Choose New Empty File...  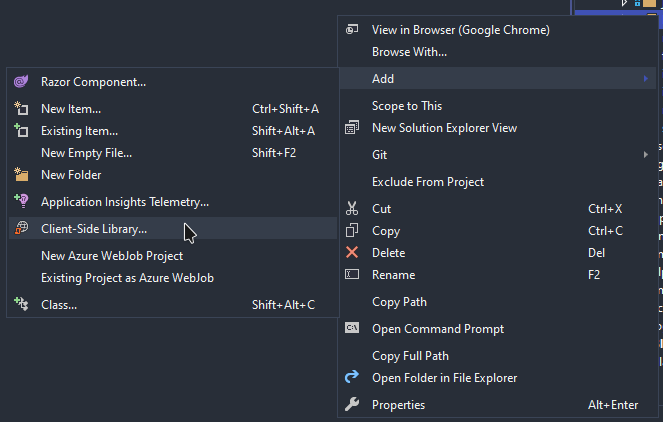pos(173,153)
